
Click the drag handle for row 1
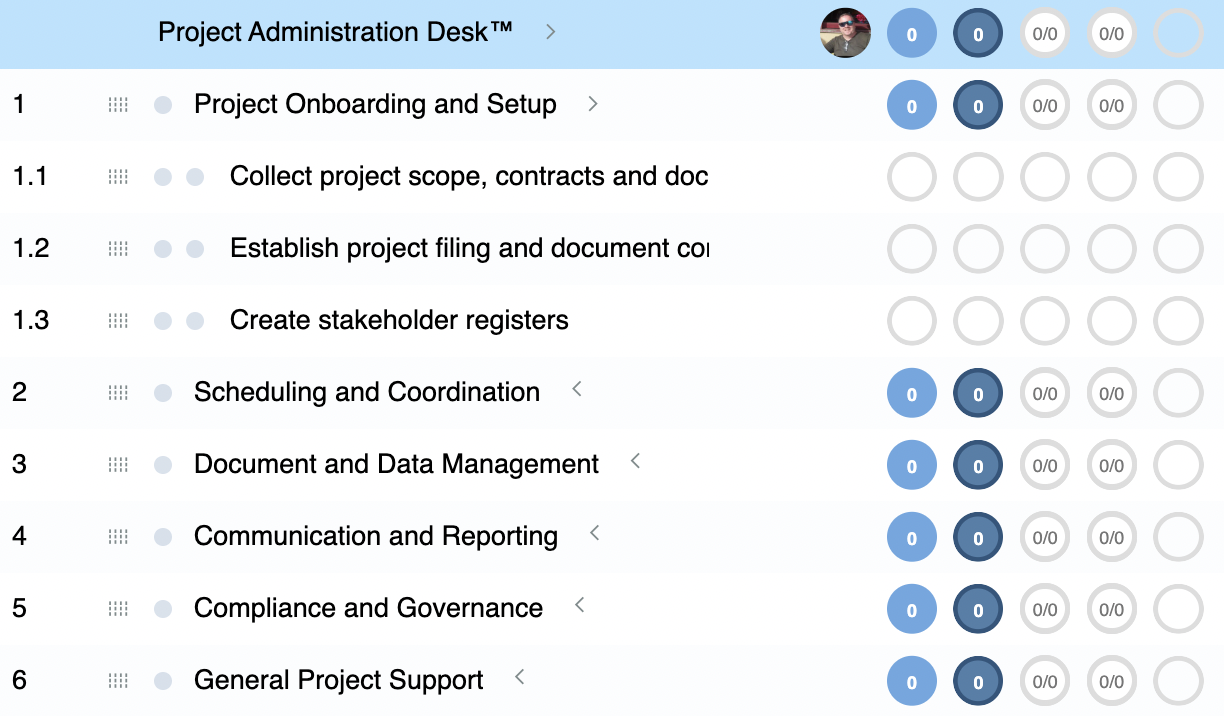tap(118, 105)
